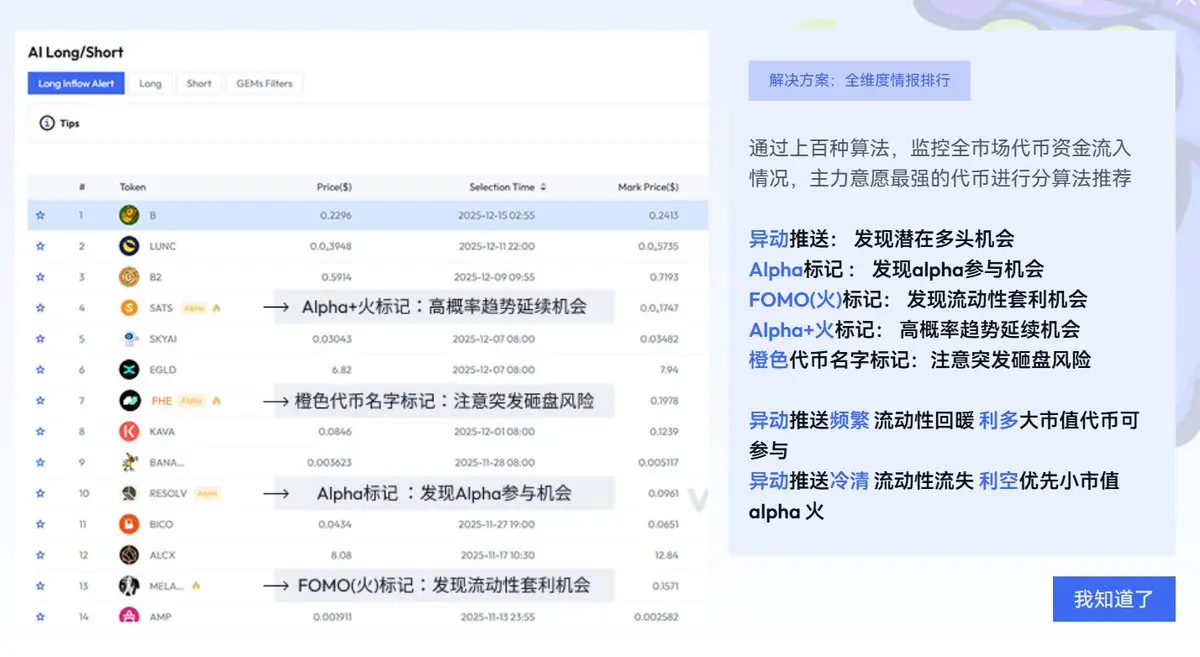This screenshot has height=657, width=1200.
Task: Click the FHE token logo
Action: click(x=128, y=401)
